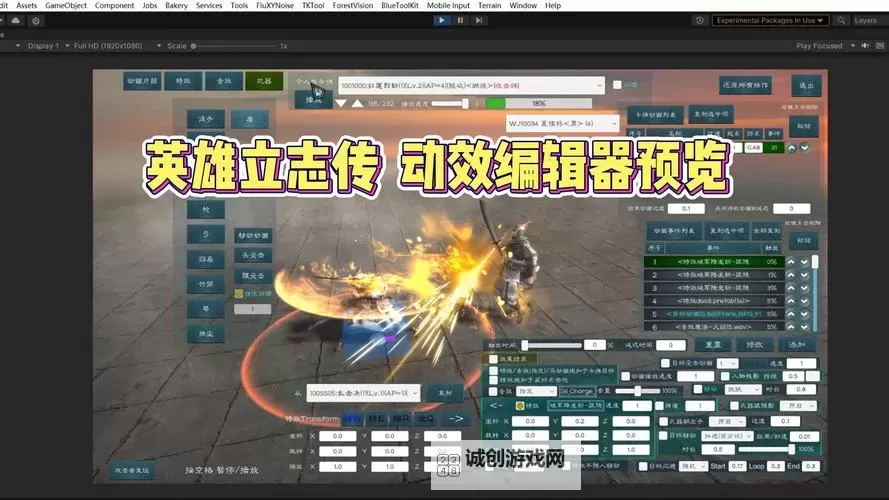Click the event list vertical scrollbar
This screenshot has width=889, height=500.
tap(815, 292)
